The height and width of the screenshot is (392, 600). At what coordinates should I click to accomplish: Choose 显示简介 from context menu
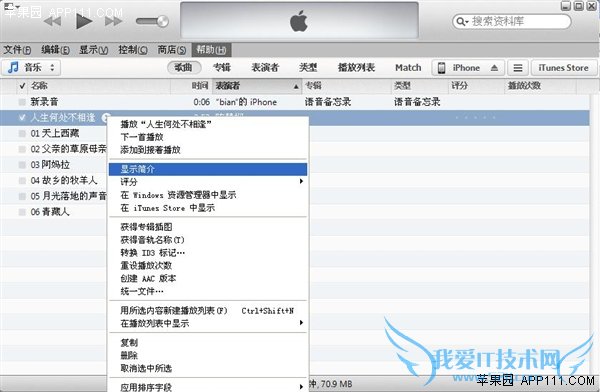[x=209, y=169]
